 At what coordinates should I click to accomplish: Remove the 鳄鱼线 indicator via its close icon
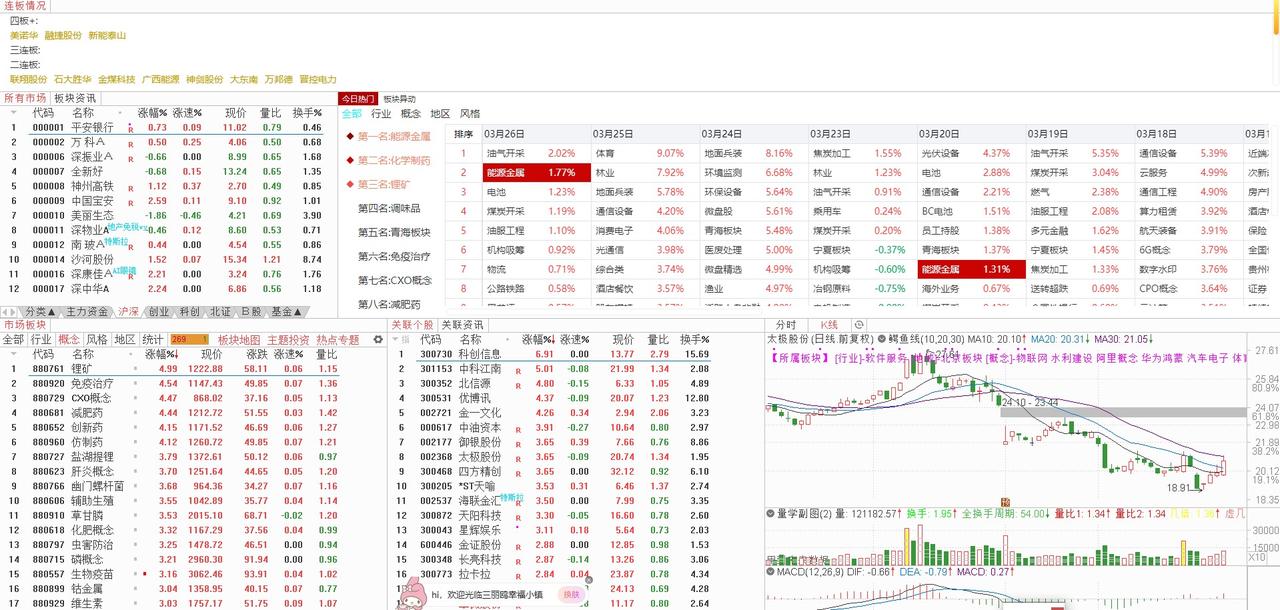click(x=880, y=337)
